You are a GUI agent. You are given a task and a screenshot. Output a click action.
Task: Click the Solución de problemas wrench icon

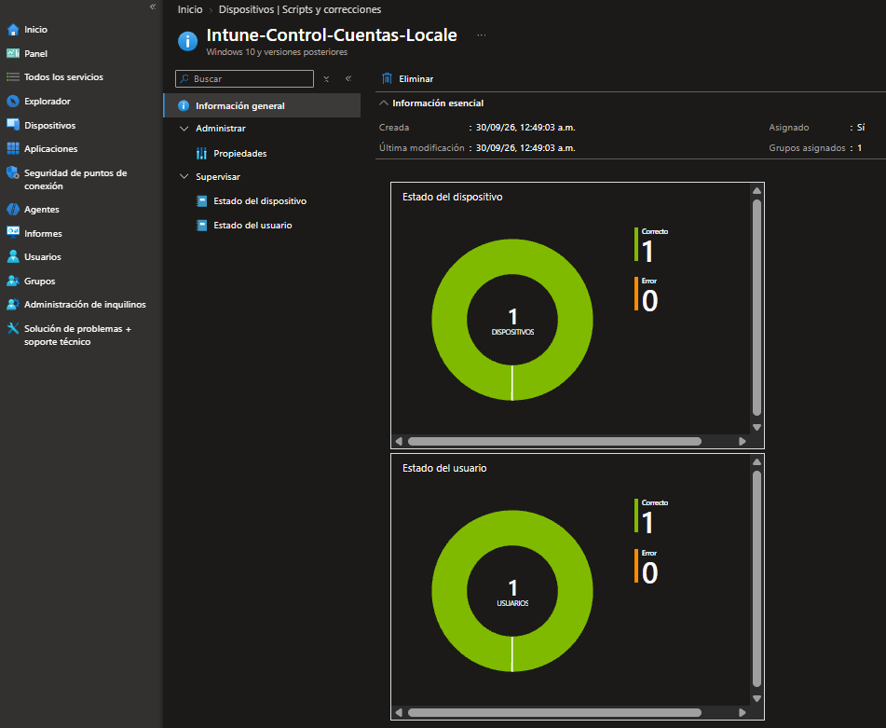pyautogui.click(x=13, y=328)
